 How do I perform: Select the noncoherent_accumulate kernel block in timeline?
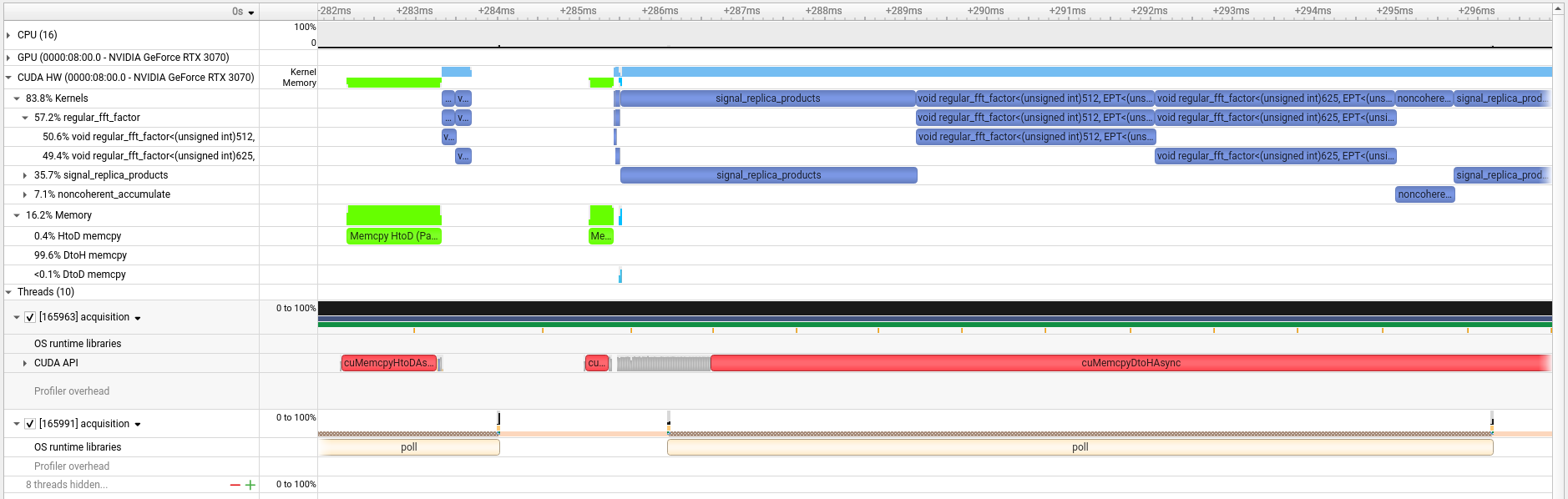(x=1424, y=194)
